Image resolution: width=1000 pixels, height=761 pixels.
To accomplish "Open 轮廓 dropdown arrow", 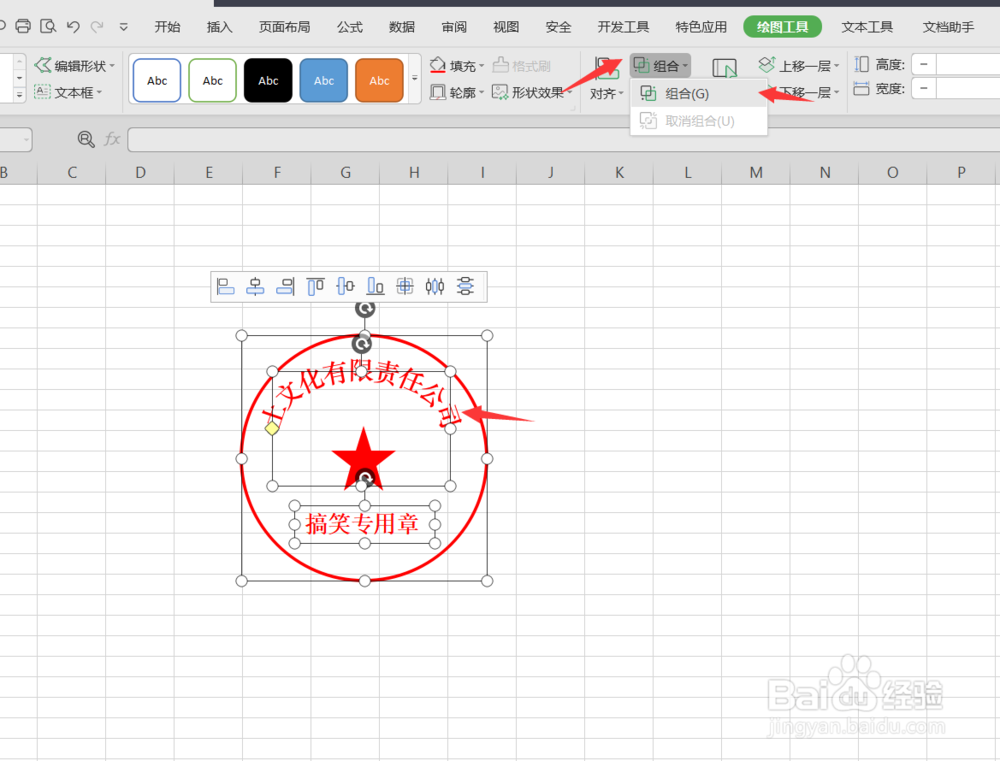I will tap(482, 92).
